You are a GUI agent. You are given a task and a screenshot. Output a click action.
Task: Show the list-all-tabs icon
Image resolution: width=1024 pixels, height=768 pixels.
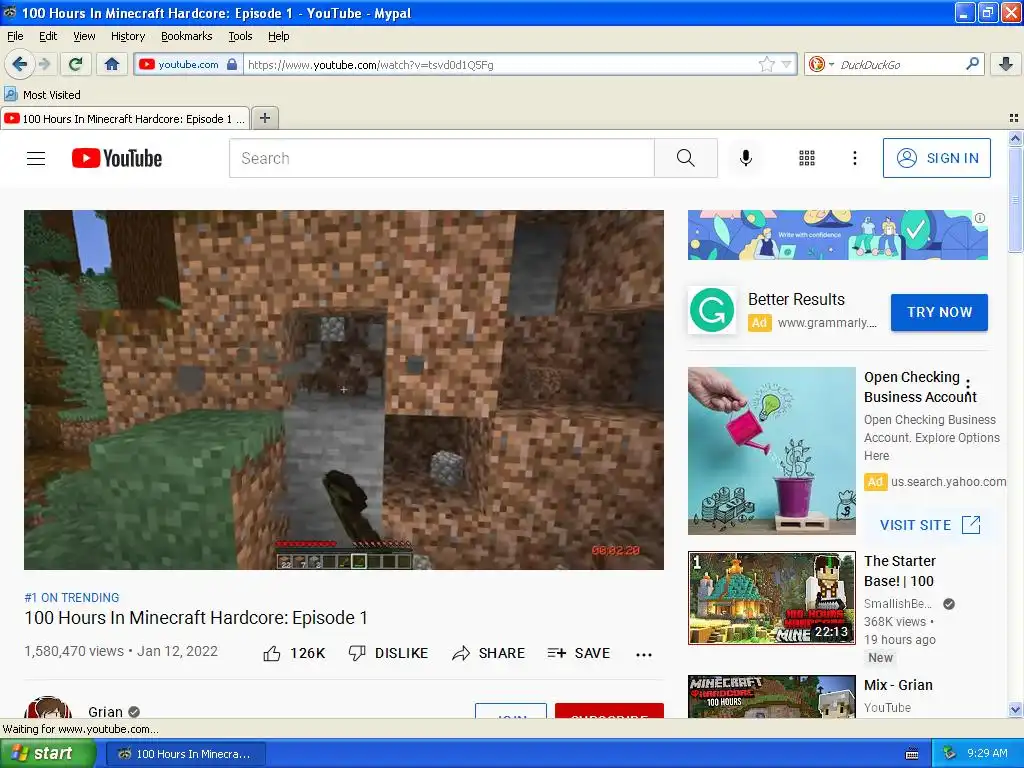[x=1014, y=118]
